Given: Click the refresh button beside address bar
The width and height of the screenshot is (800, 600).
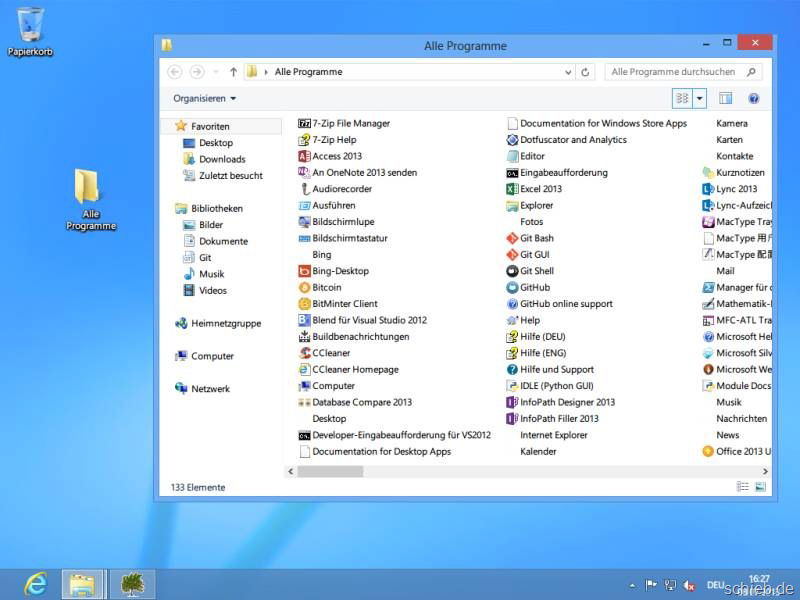Looking at the screenshot, I should click(586, 72).
